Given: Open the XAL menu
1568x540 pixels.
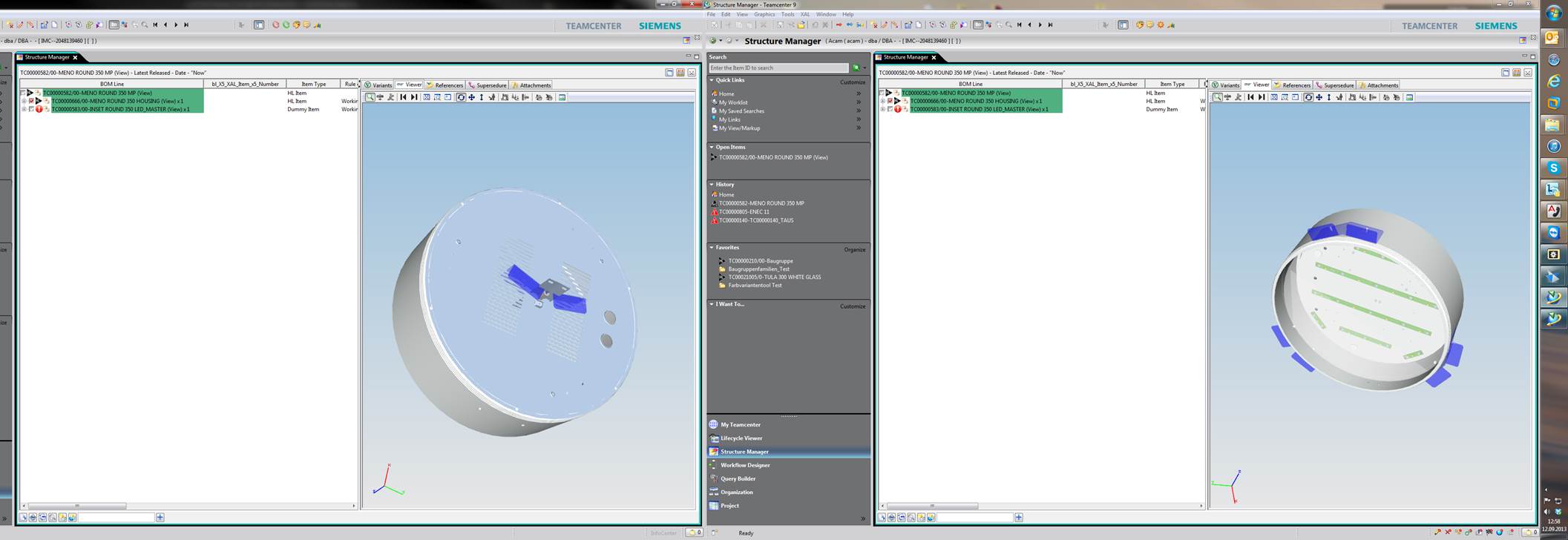Looking at the screenshot, I should pyautogui.click(x=805, y=14).
